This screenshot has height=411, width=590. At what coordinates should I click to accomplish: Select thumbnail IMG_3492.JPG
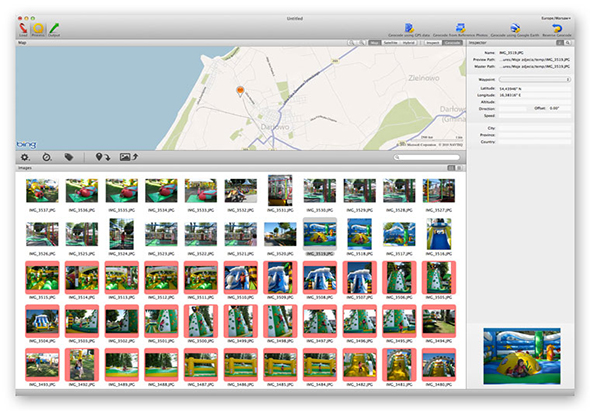pyautogui.click(x=82, y=365)
